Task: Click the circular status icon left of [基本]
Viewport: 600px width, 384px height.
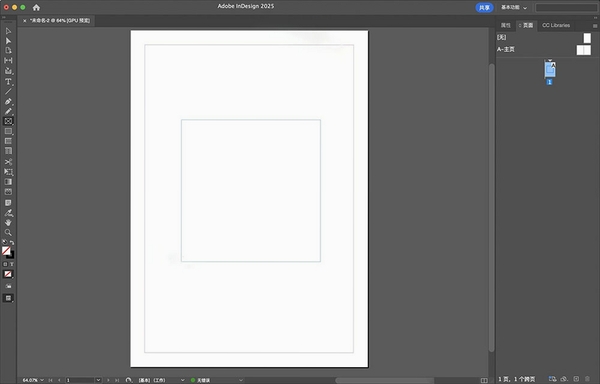Action: point(129,380)
